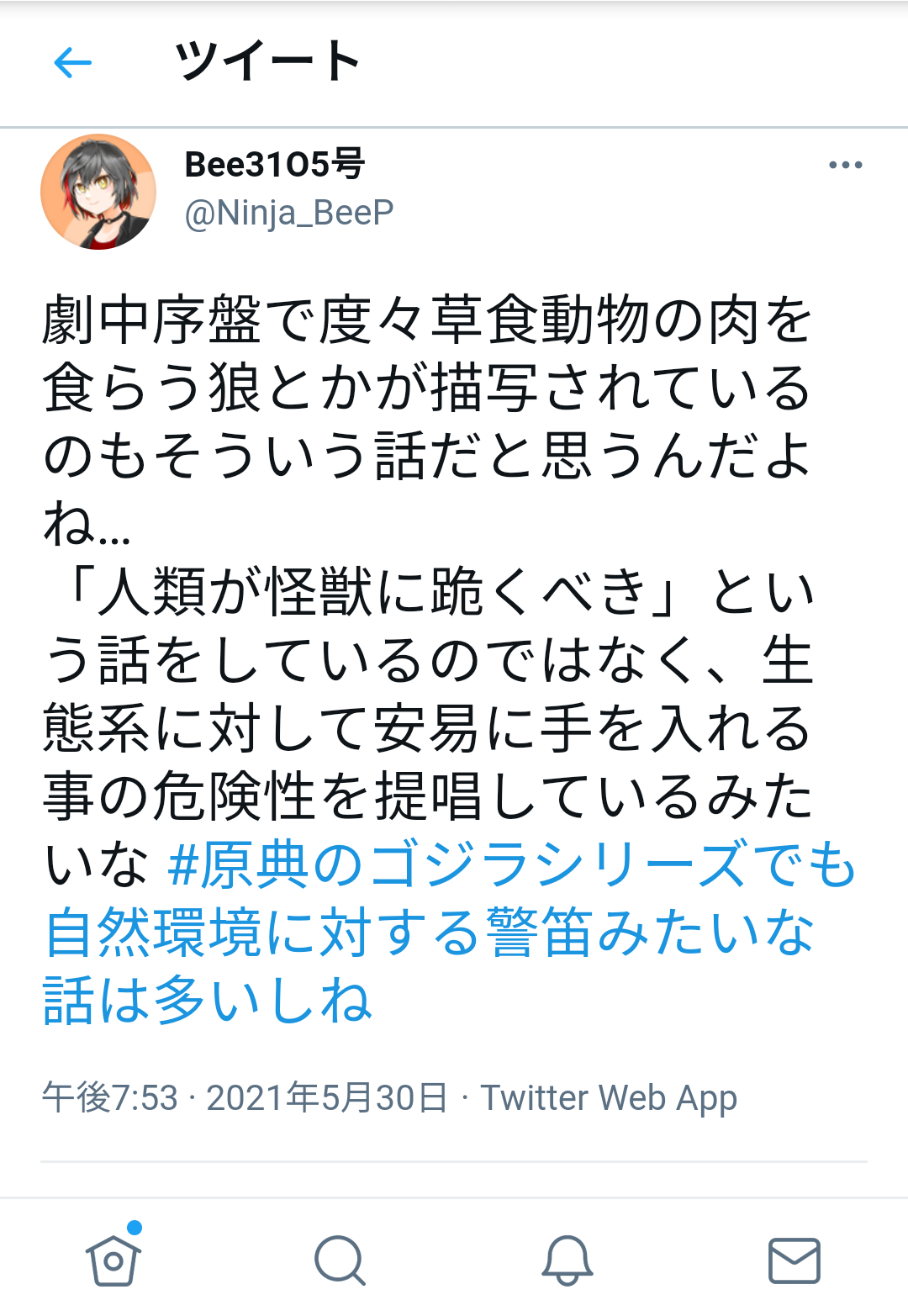Click the 2021年5月30日 date
This screenshot has width=908, height=1316.
point(326,1098)
